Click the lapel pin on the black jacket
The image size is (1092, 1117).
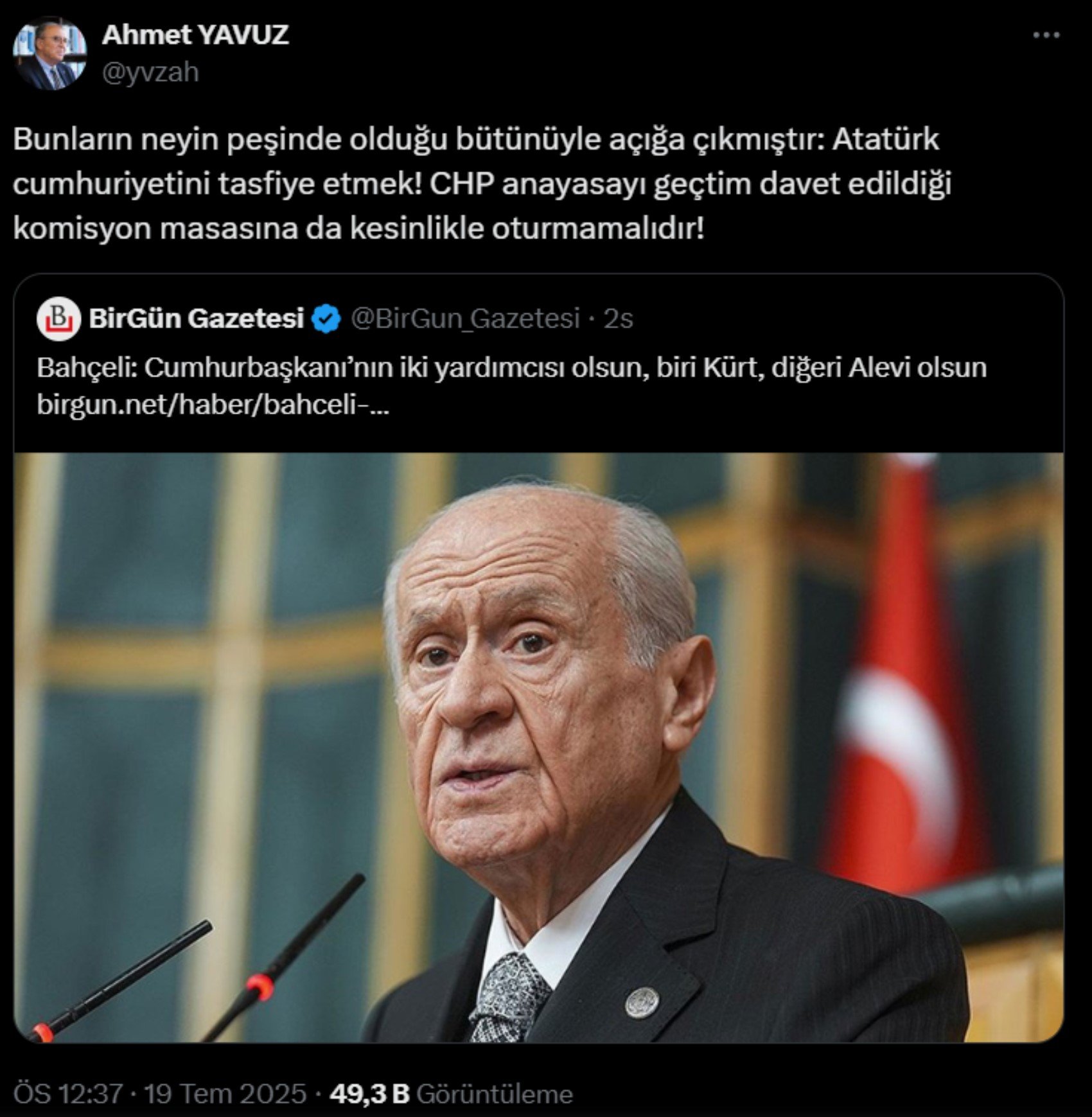point(642,1003)
